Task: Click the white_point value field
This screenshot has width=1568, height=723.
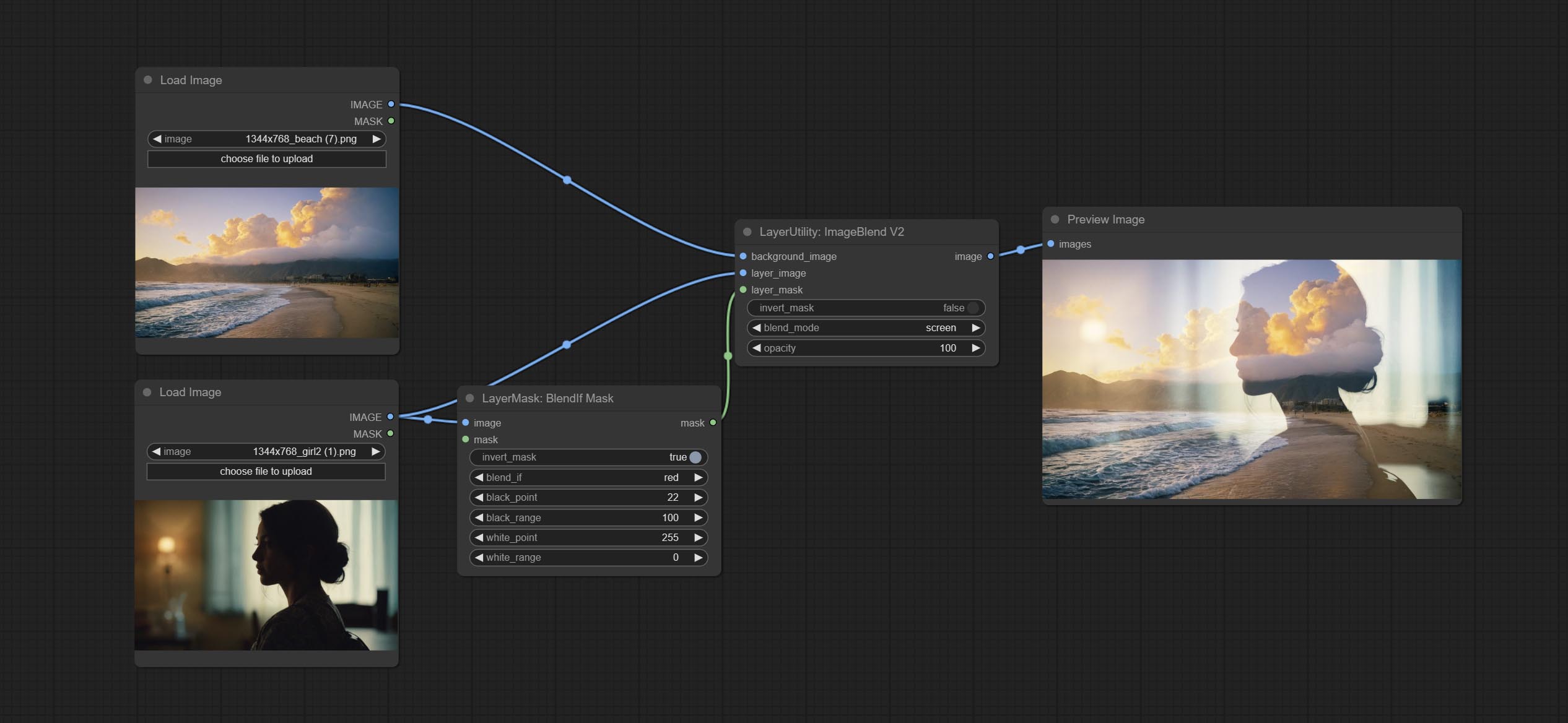Action: point(588,538)
